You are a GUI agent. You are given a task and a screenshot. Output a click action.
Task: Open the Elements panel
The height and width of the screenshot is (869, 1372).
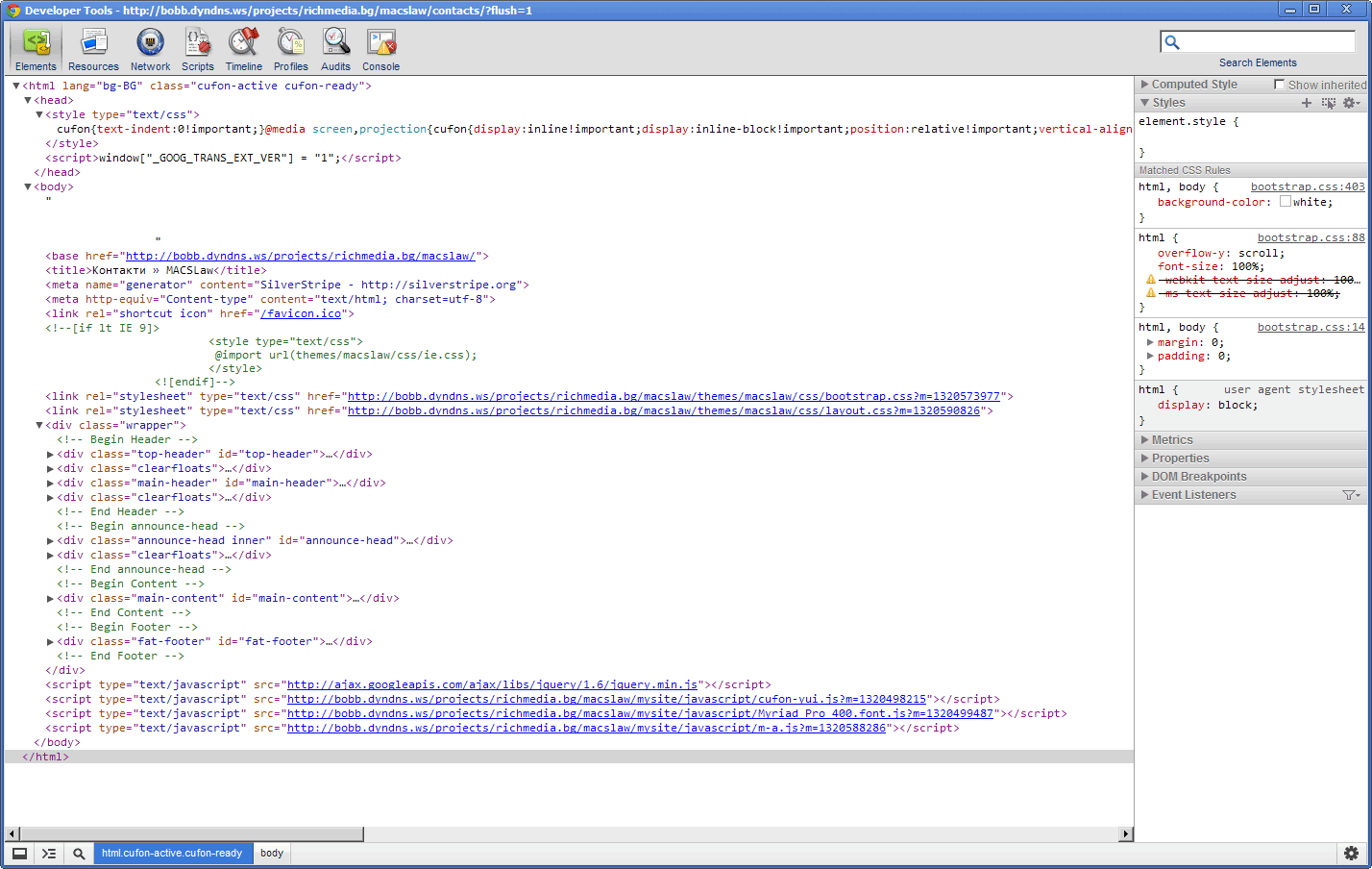click(36, 49)
